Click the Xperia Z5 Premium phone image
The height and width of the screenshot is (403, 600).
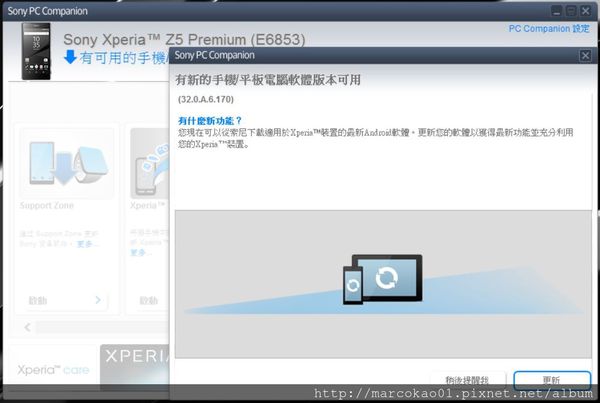[x=36, y=51]
